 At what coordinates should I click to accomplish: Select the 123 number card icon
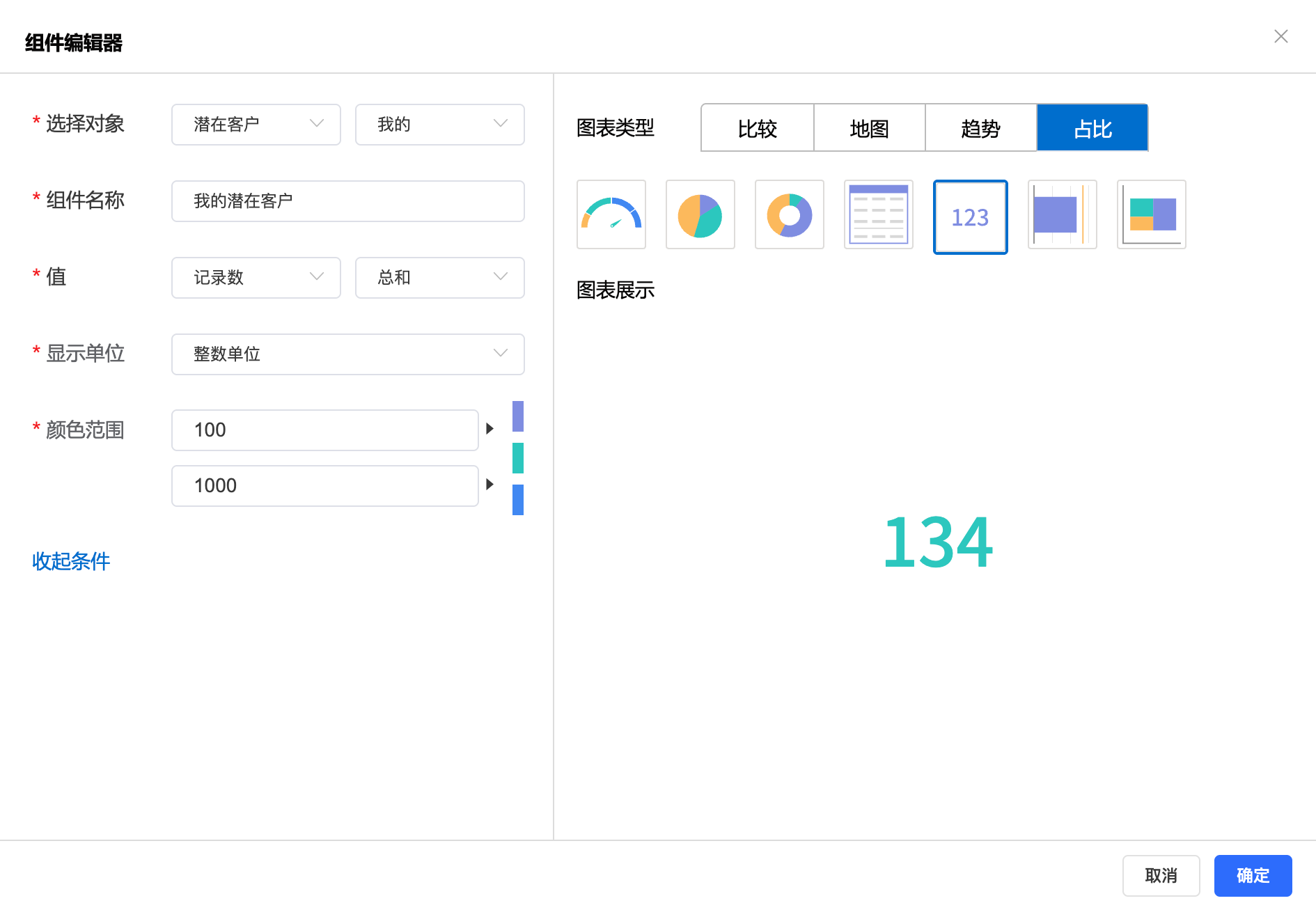click(x=970, y=217)
